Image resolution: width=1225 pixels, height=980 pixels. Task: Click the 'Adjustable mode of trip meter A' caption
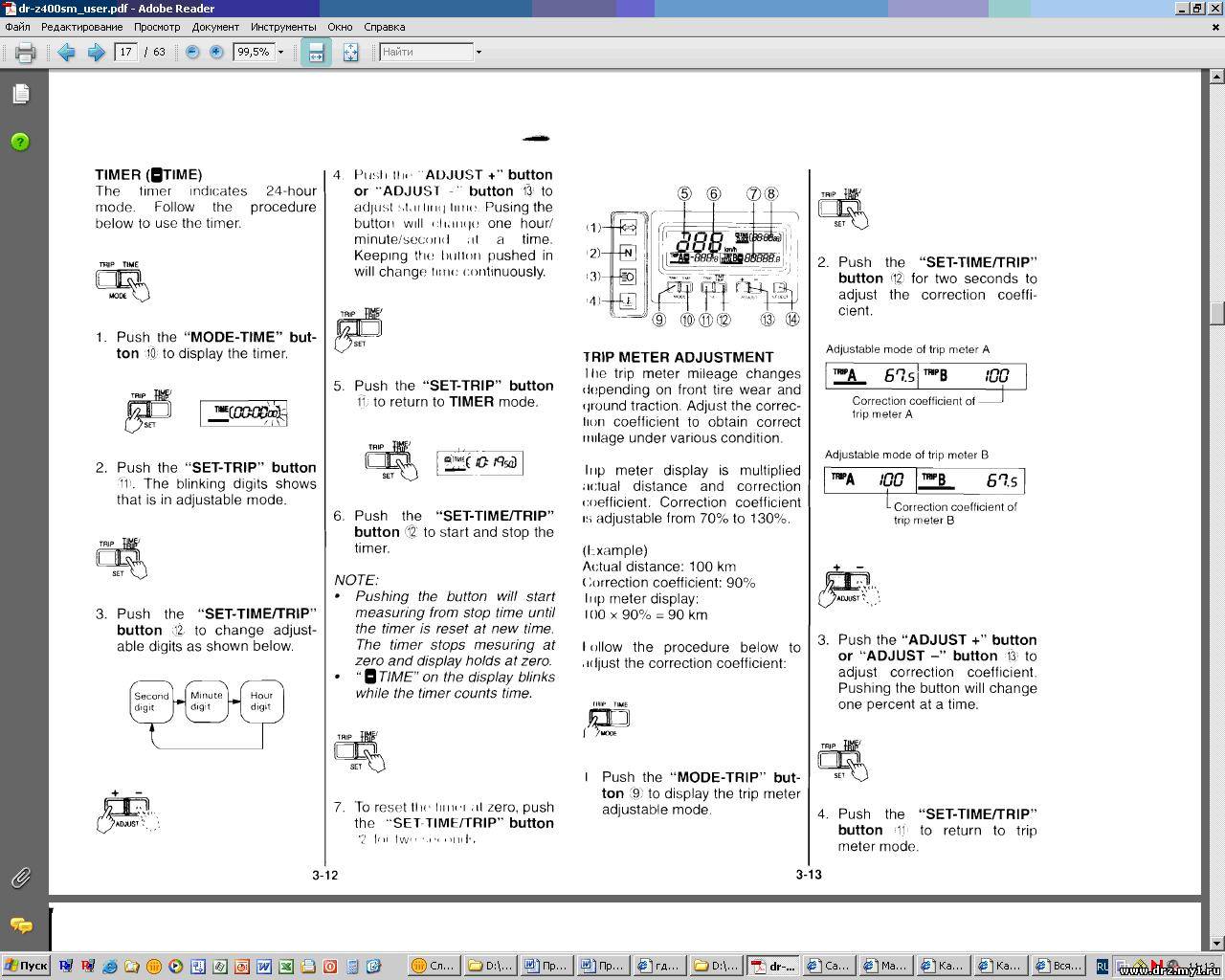(x=907, y=349)
